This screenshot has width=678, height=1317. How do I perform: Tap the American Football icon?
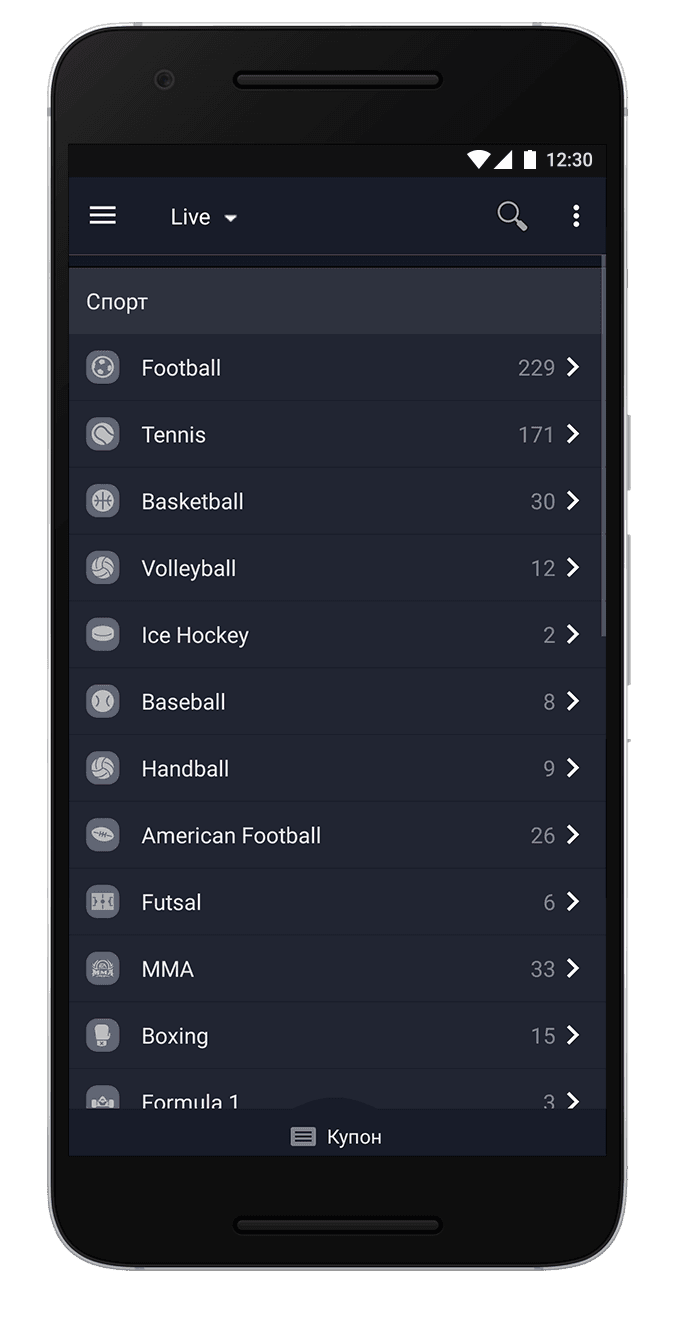coord(103,835)
